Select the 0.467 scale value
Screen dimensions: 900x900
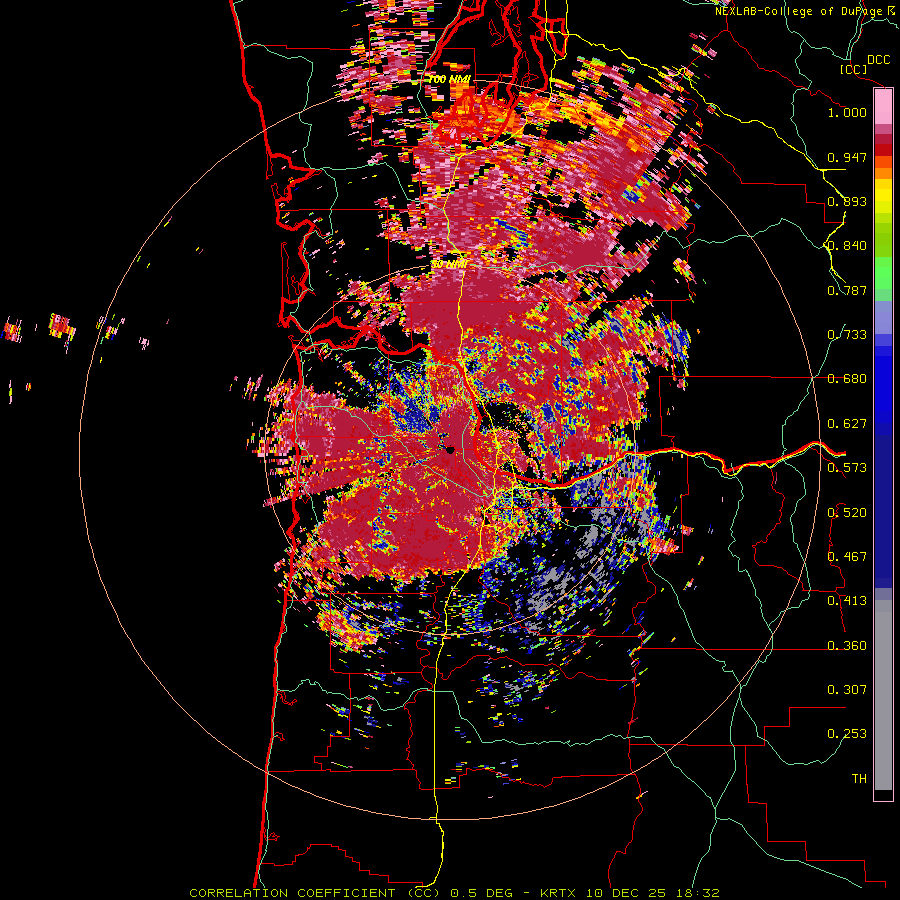(x=847, y=557)
